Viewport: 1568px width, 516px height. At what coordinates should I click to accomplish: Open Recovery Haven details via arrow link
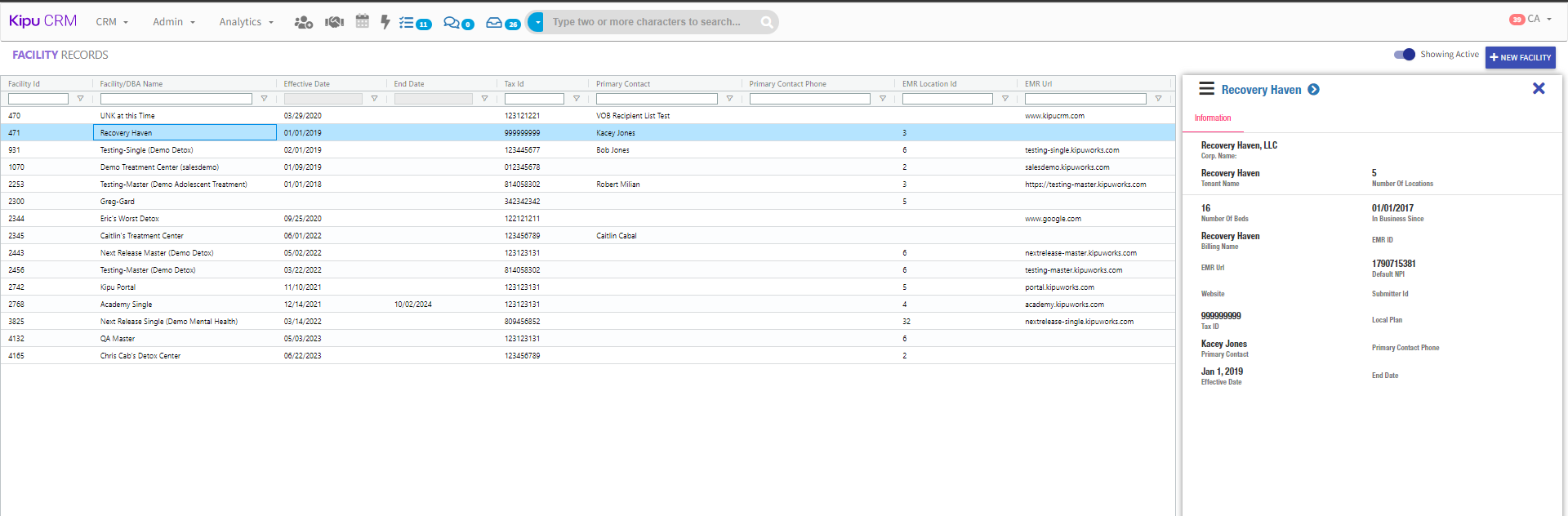1313,90
